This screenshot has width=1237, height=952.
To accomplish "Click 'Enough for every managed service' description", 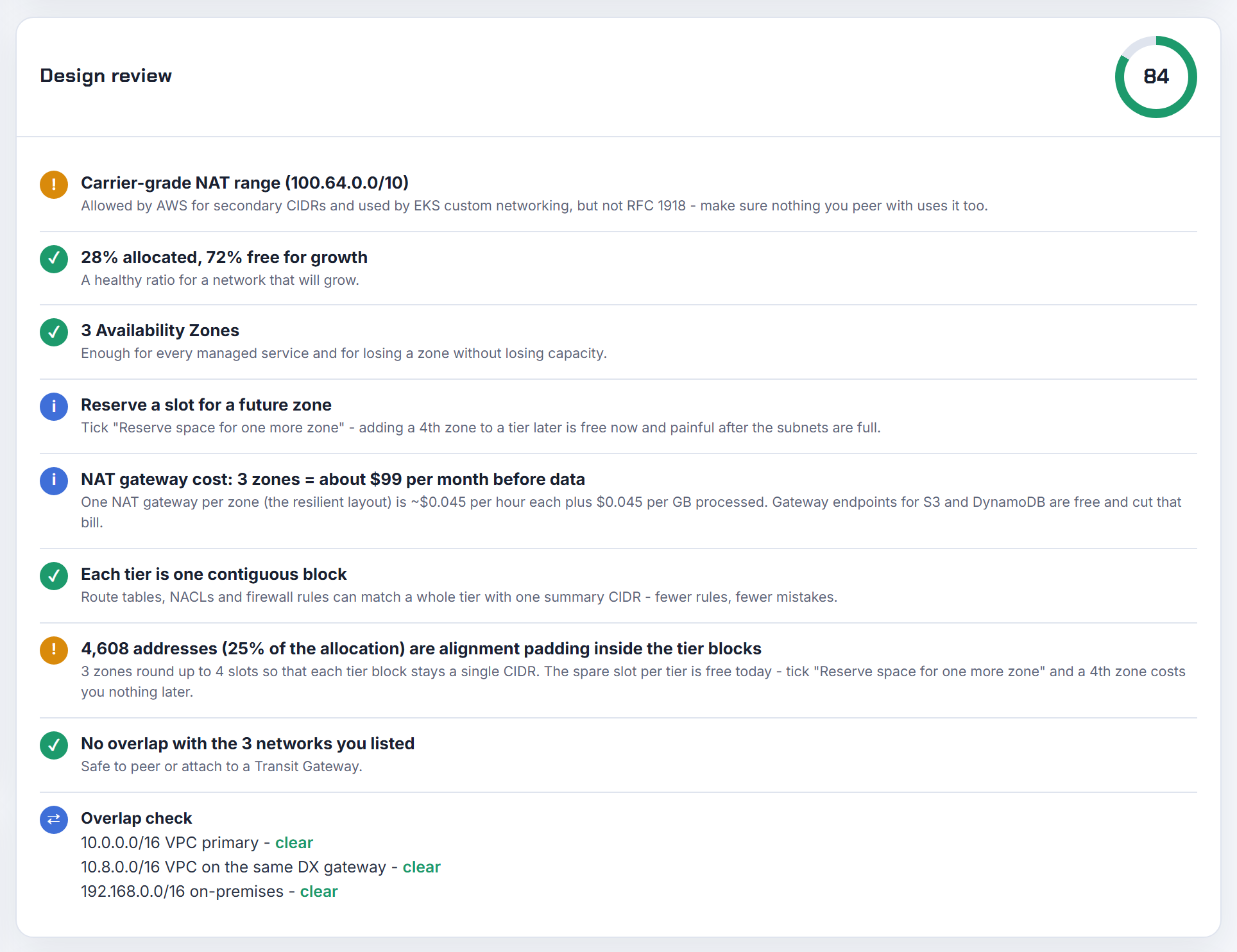I will pyautogui.click(x=344, y=353).
